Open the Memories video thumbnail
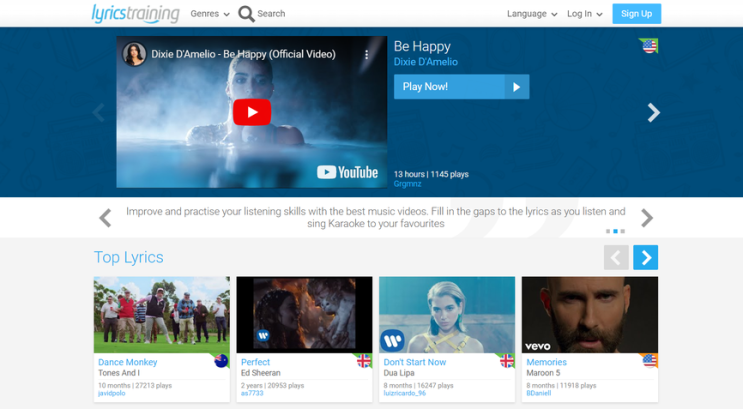This screenshot has height=409, width=743. click(589, 315)
